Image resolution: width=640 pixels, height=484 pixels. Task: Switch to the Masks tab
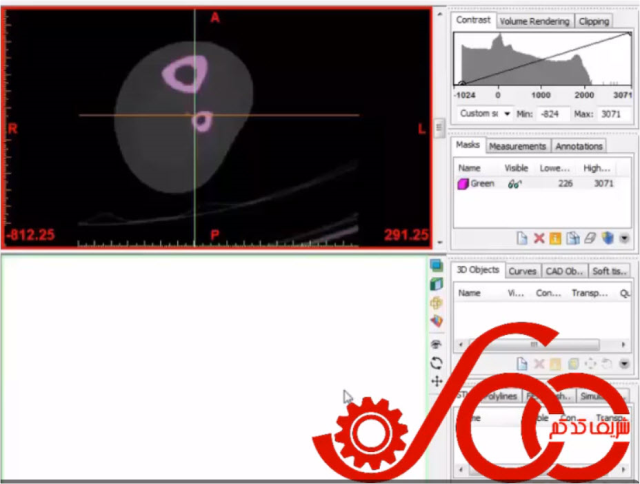click(x=468, y=145)
